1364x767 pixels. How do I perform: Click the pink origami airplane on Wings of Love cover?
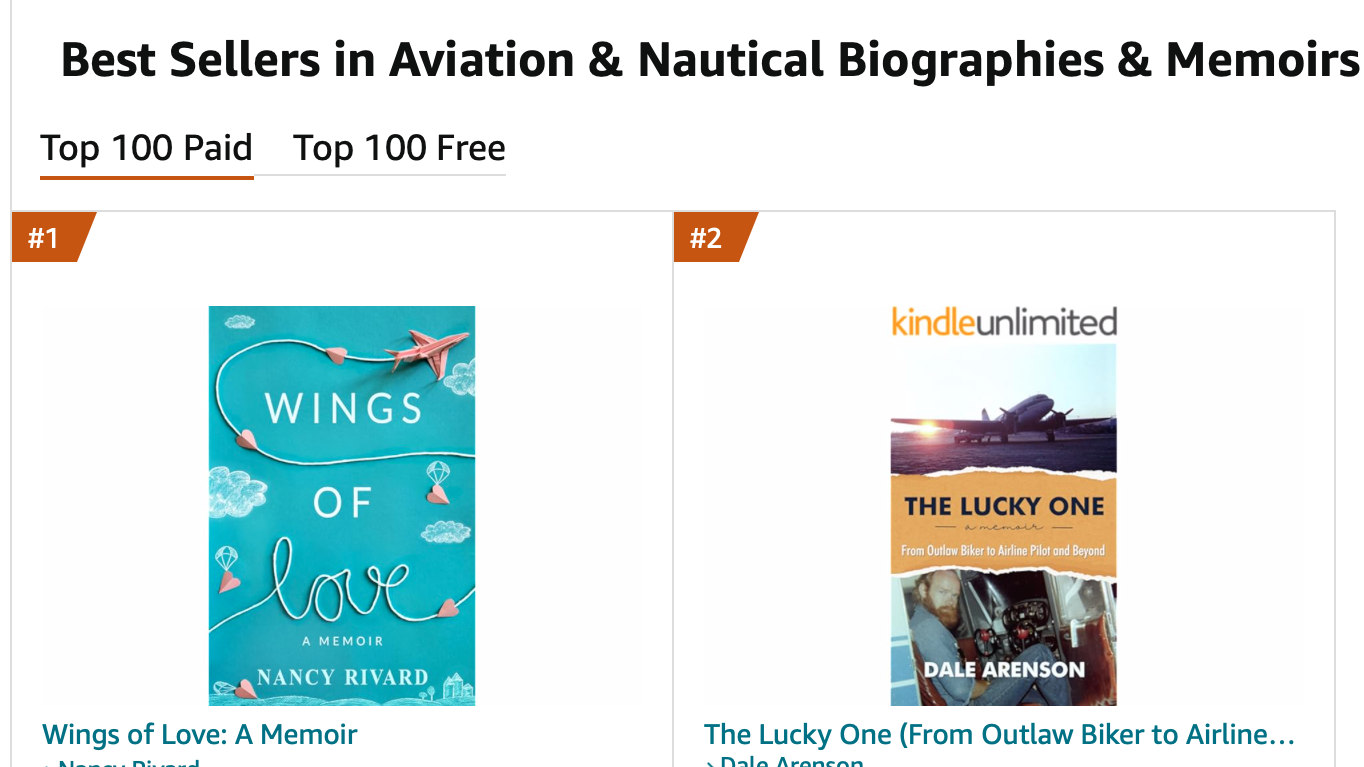click(430, 350)
